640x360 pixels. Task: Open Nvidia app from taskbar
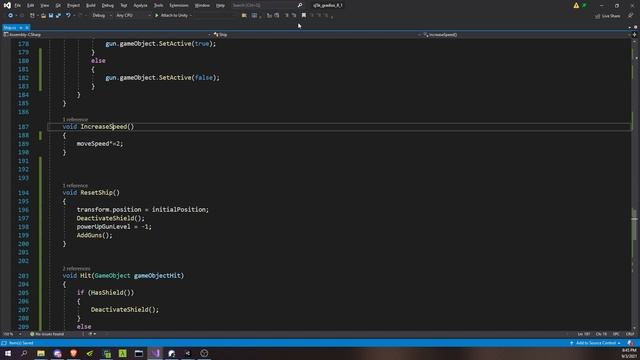point(90,353)
